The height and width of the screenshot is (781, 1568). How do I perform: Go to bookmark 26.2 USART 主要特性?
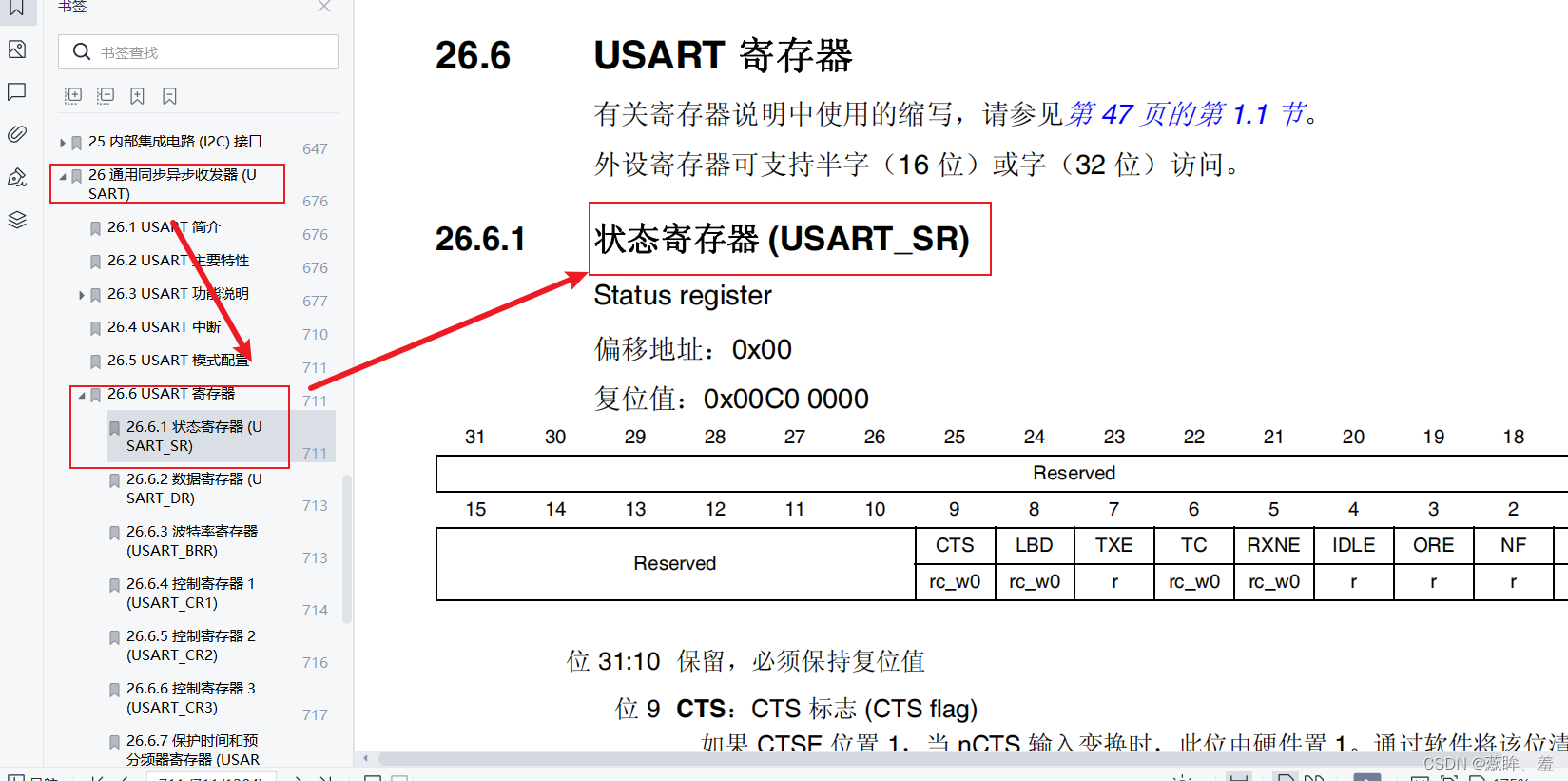click(178, 260)
